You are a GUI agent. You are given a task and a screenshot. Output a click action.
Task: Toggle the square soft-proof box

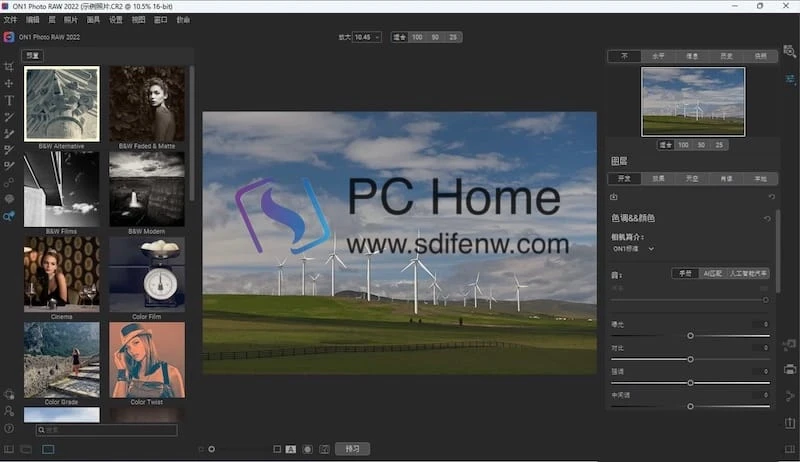click(x=277, y=449)
